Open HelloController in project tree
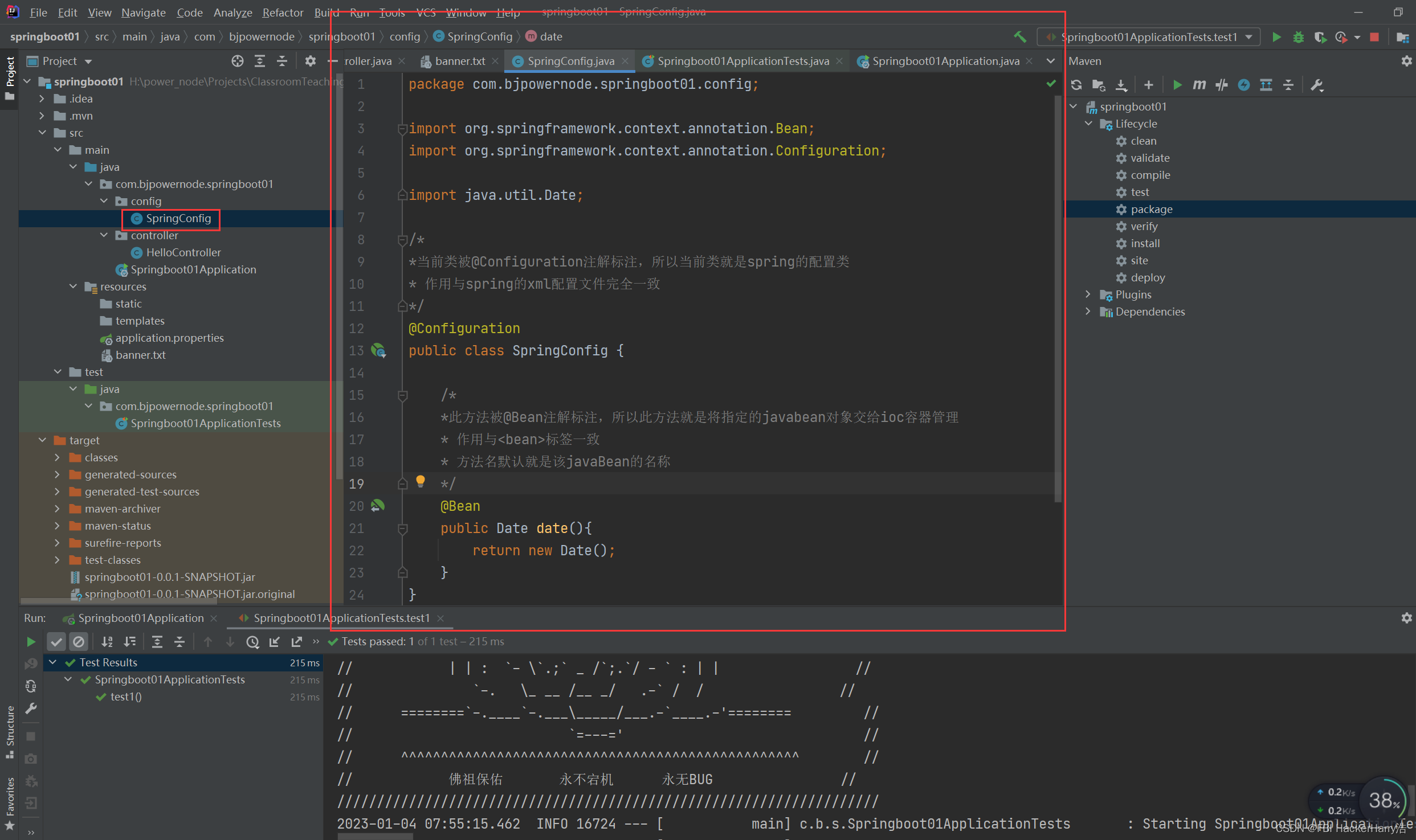This screenshot has width=1416, height=840. pyautogui.click(x=183, y=252)
